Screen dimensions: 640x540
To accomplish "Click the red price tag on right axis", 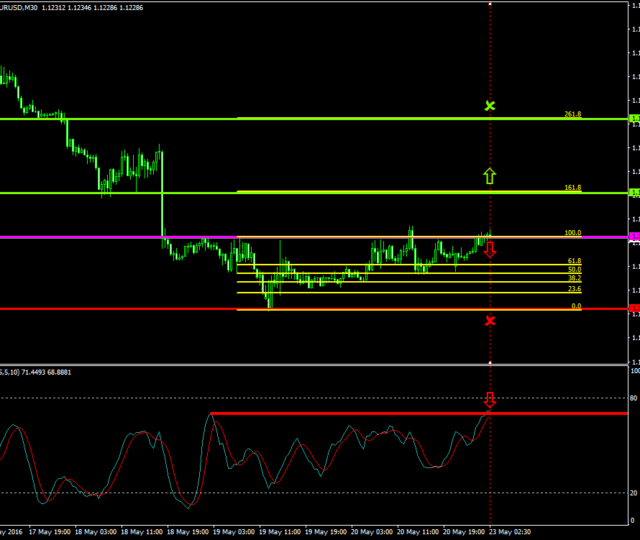I will point(634,309).
